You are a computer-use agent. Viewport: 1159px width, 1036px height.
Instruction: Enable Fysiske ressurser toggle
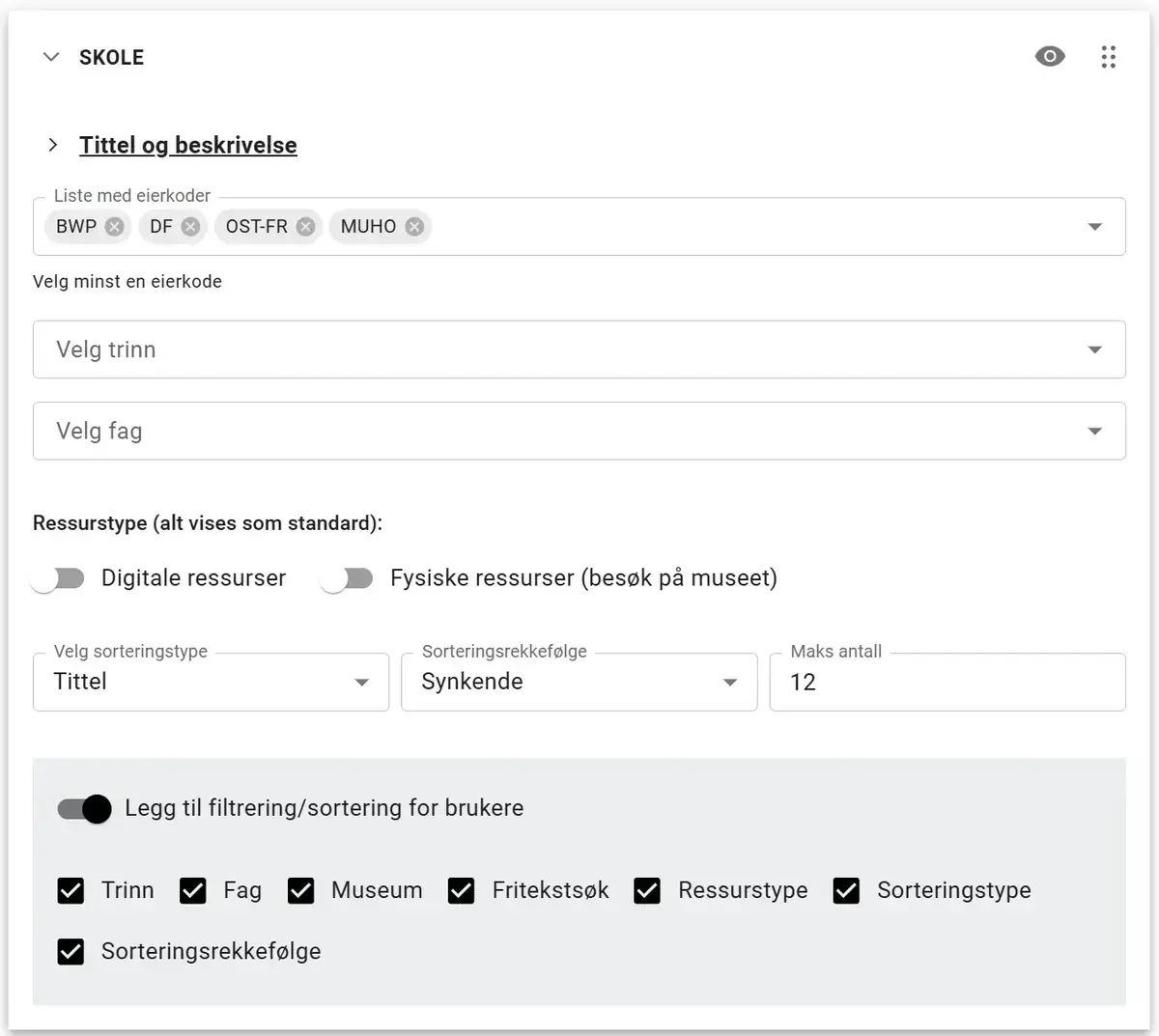(347, 578)
